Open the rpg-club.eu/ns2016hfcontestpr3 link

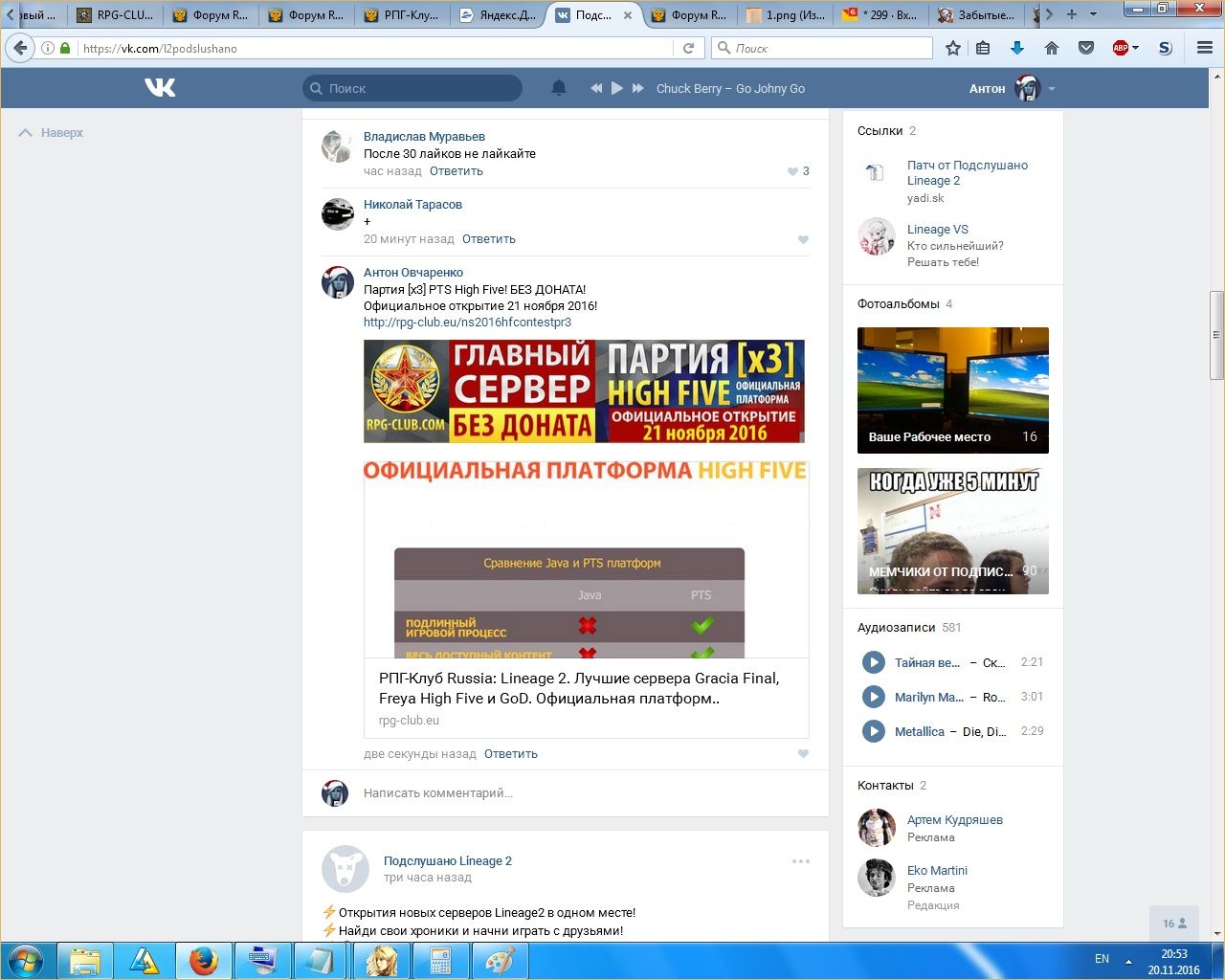tap(467, 323)
